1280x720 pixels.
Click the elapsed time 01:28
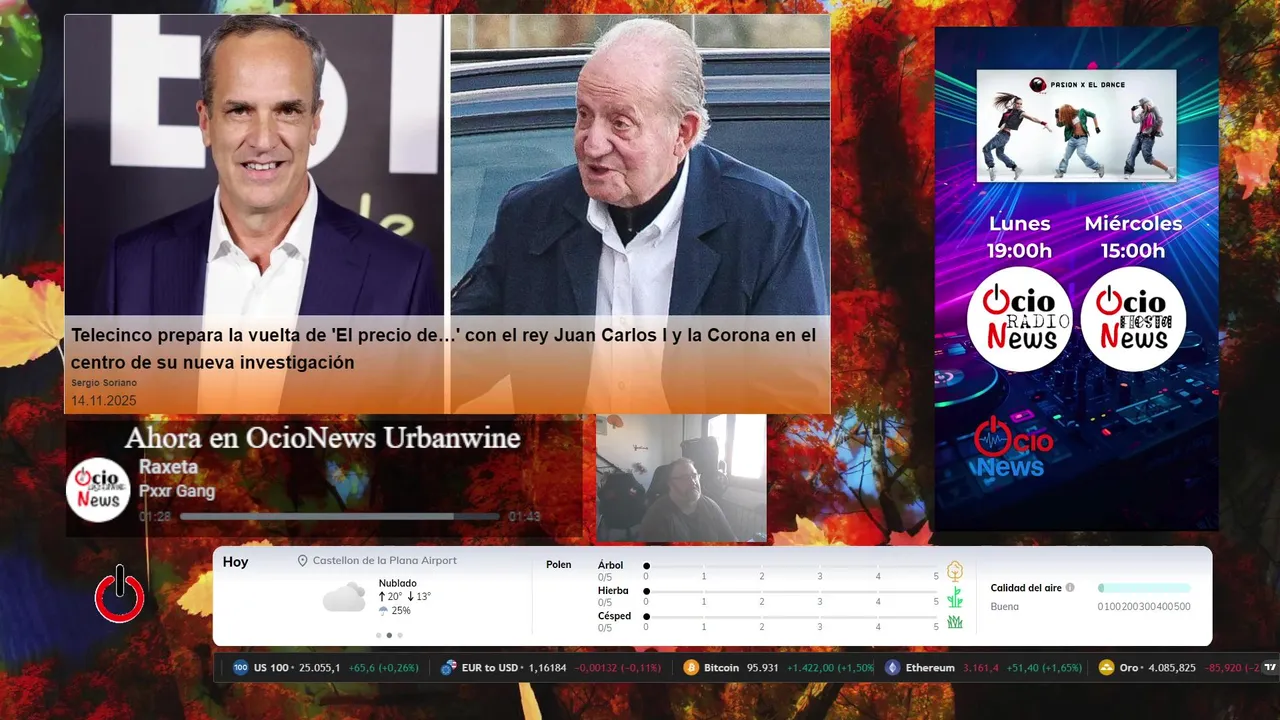click(x=155, y=517)
